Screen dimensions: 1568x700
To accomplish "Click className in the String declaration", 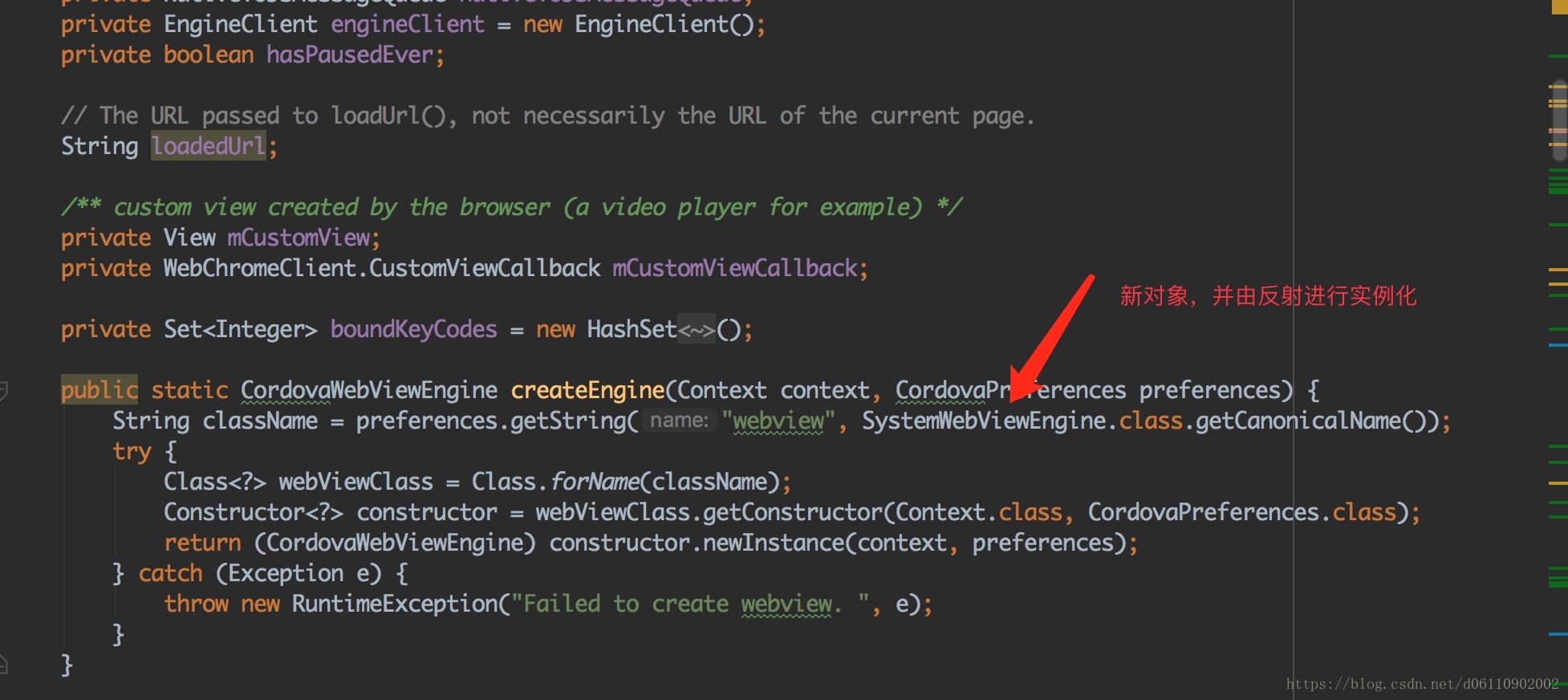I will (260, 421).
